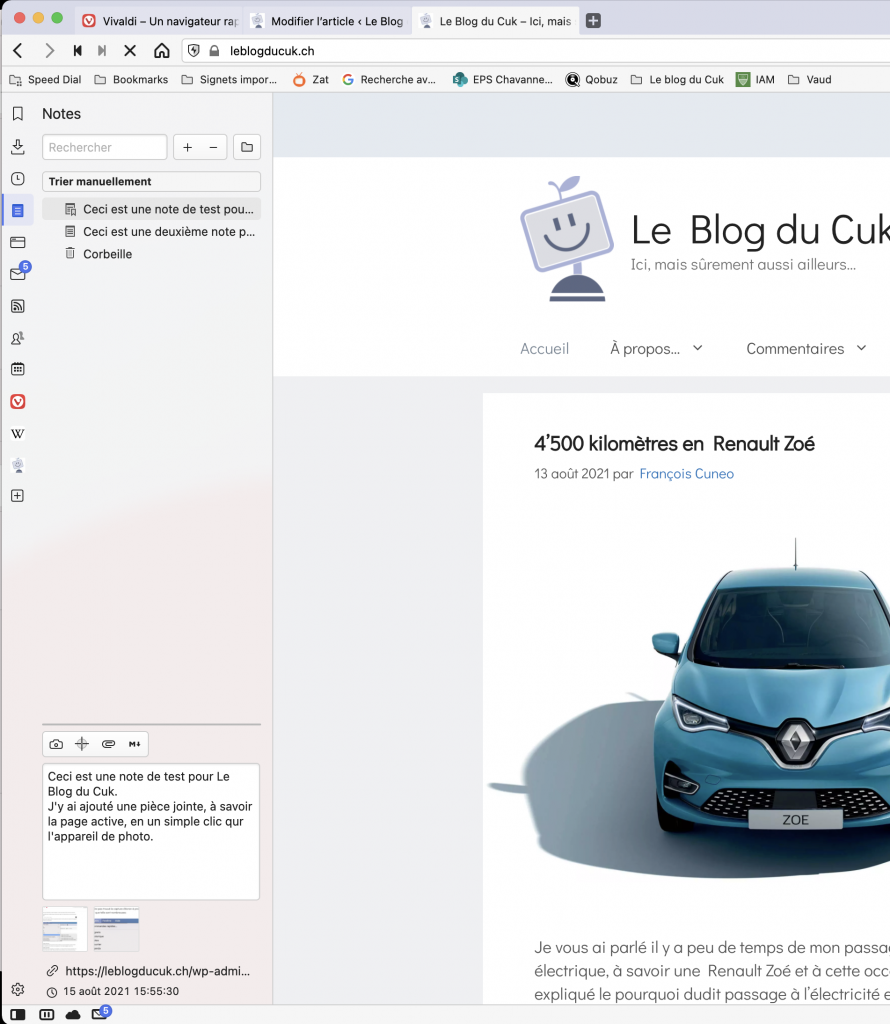The height and width of the screenshot is (1024, 890).
Task: Show site info via padlock icon
Action: pyautogui.click(x=214, y=50)
